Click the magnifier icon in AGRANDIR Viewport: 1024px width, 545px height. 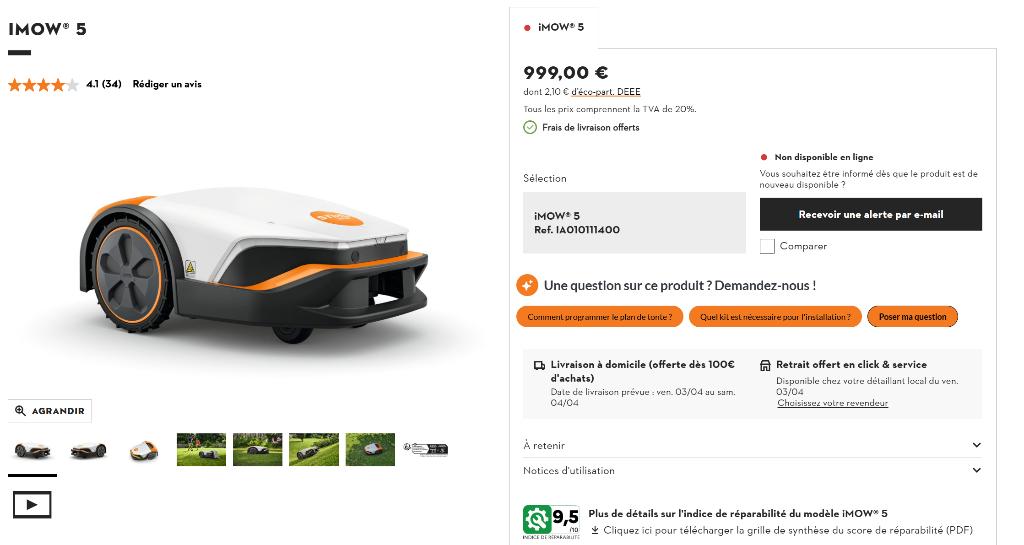[20, 411]
